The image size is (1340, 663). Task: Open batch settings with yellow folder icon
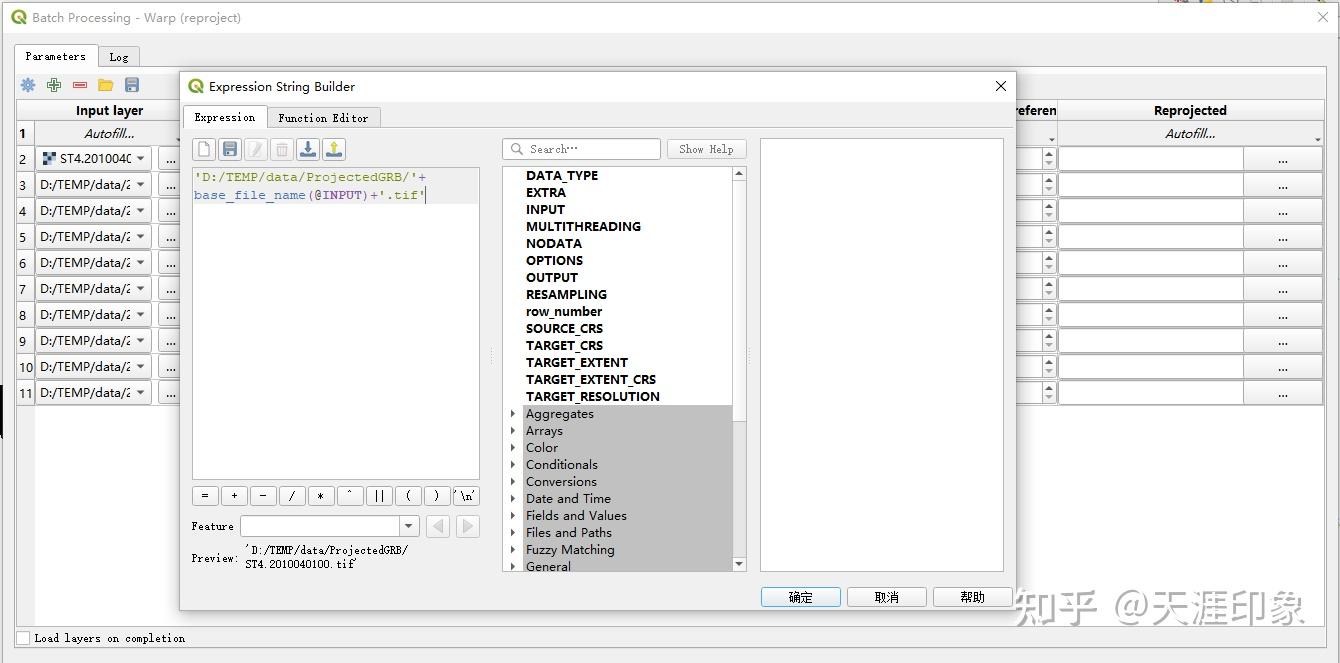coord(106,85)
